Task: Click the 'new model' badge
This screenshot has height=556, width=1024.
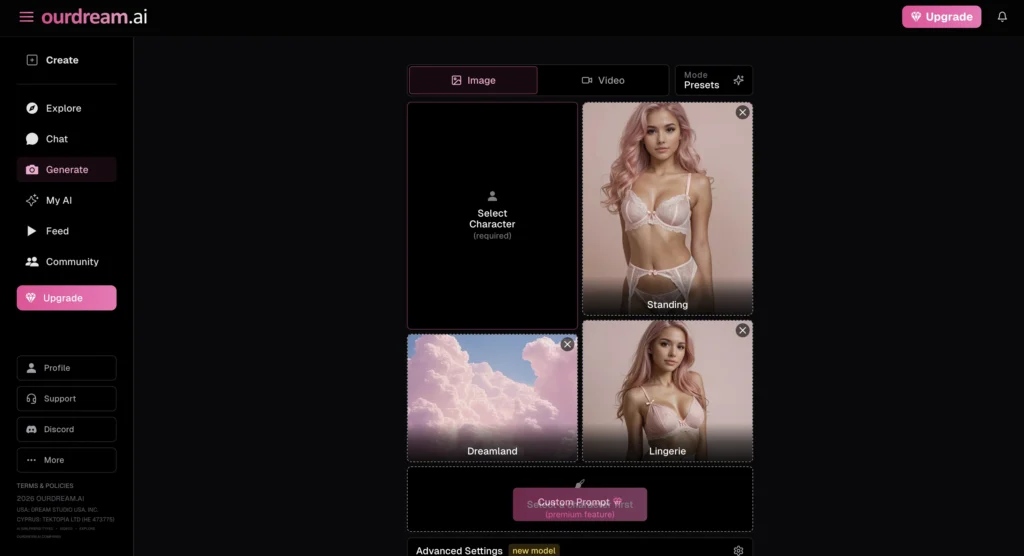Action: click(534, 551)
